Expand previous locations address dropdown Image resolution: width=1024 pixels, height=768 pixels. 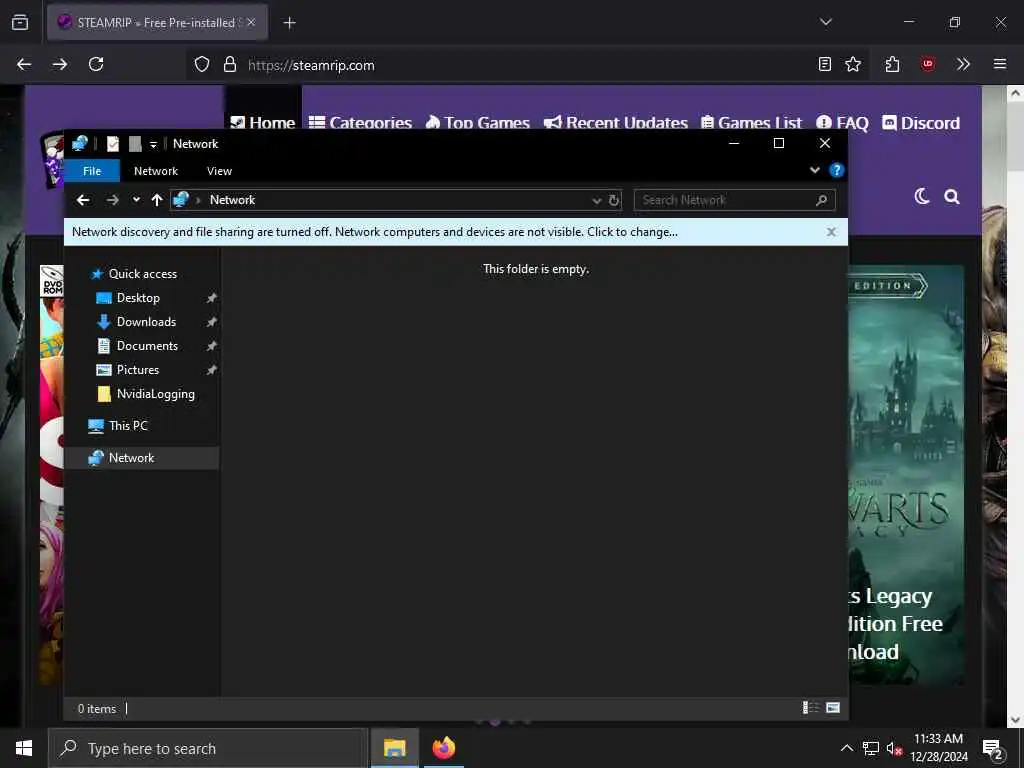[x=596, y=200]
